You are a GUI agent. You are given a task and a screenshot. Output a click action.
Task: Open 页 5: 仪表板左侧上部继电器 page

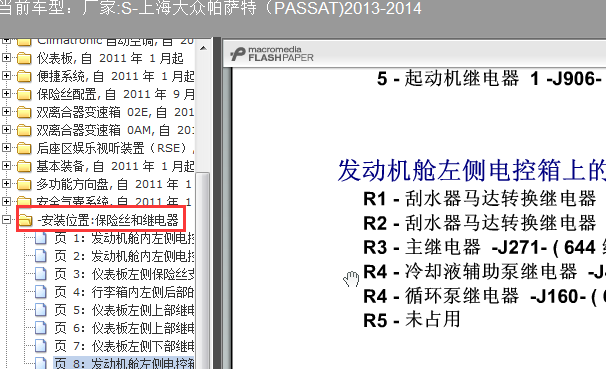pyautogui.click(x=124, y=310)
